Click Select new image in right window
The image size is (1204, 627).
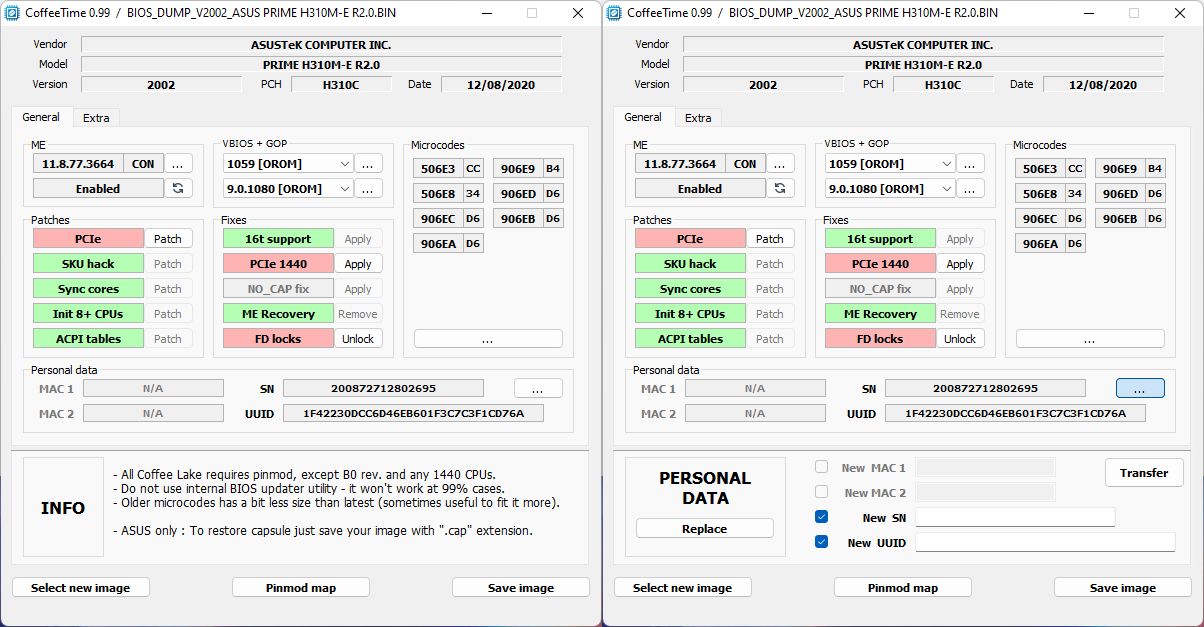683,587
